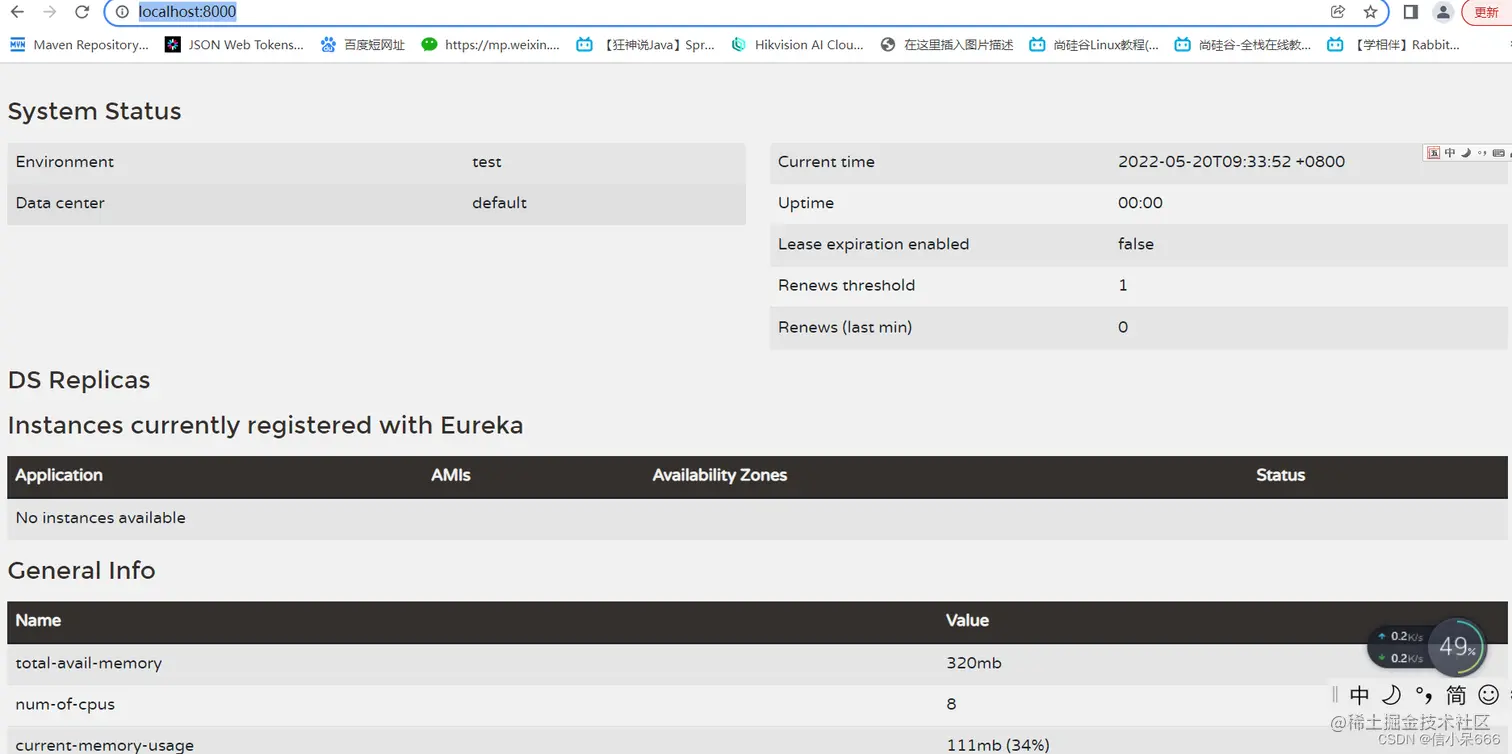The height and width of the screenshot is (754, 1512).
Task: Reload the page with the refresh icon
Action: point(82,12)
